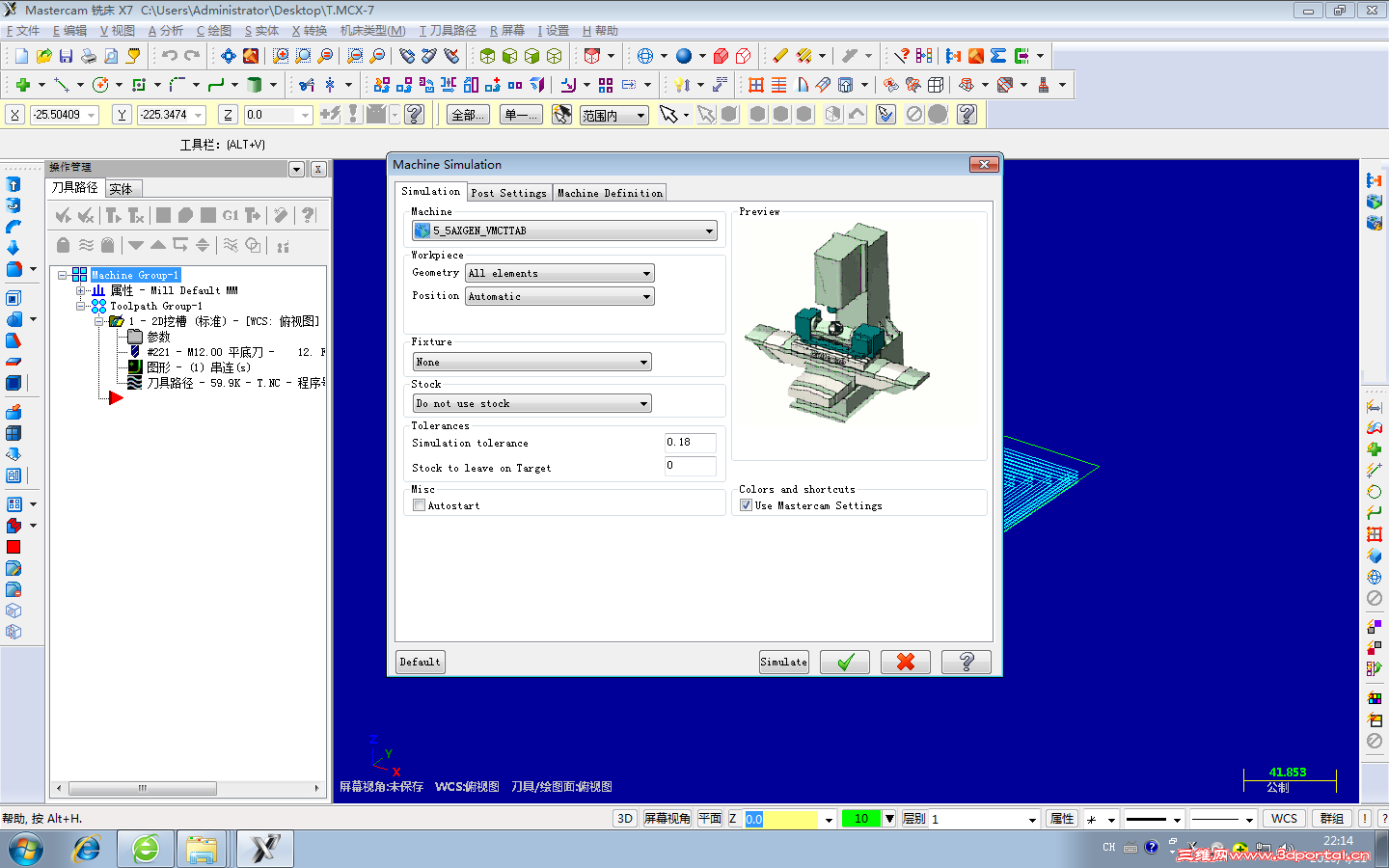Click the G1 post icon in operations manager
Image resolution: width=1389 pixels, height=868 pixels.
pos(231,215)
